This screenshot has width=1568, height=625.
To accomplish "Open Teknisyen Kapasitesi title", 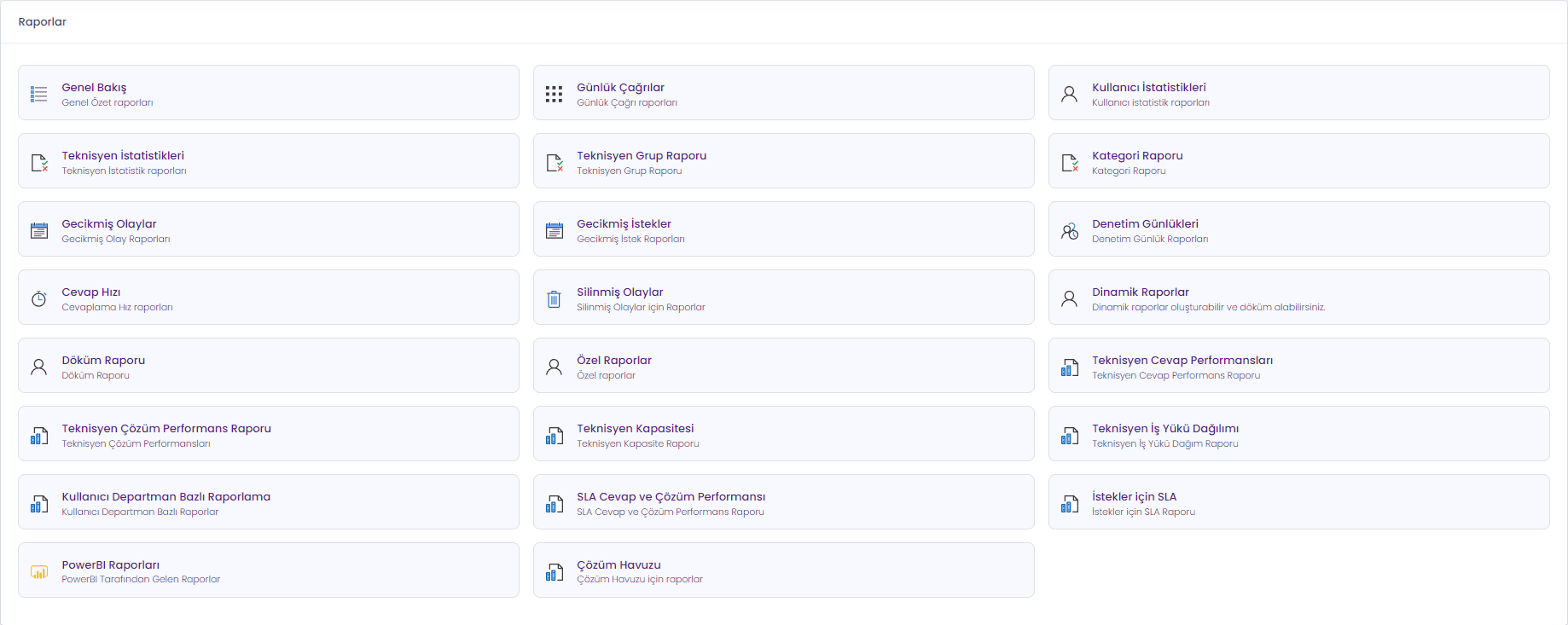I will 636,428.
